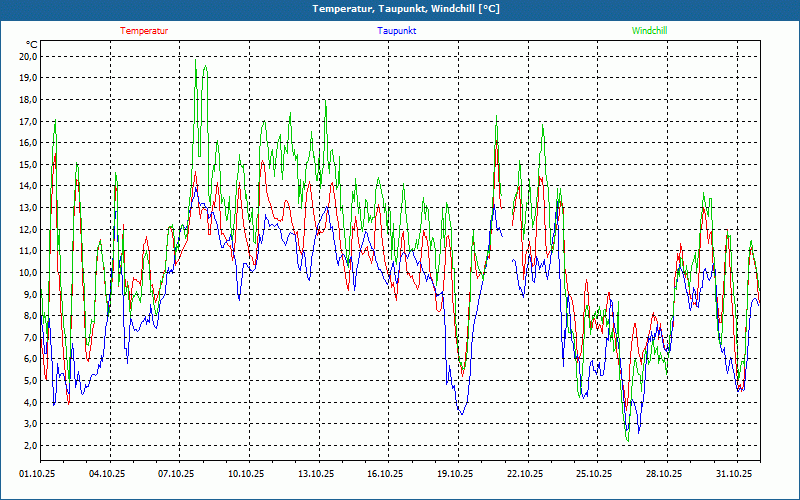This screenshot has width=800, height=500.
Task: Click the 31.10.25 date on the x-axis
Action: tap(734, 474)
